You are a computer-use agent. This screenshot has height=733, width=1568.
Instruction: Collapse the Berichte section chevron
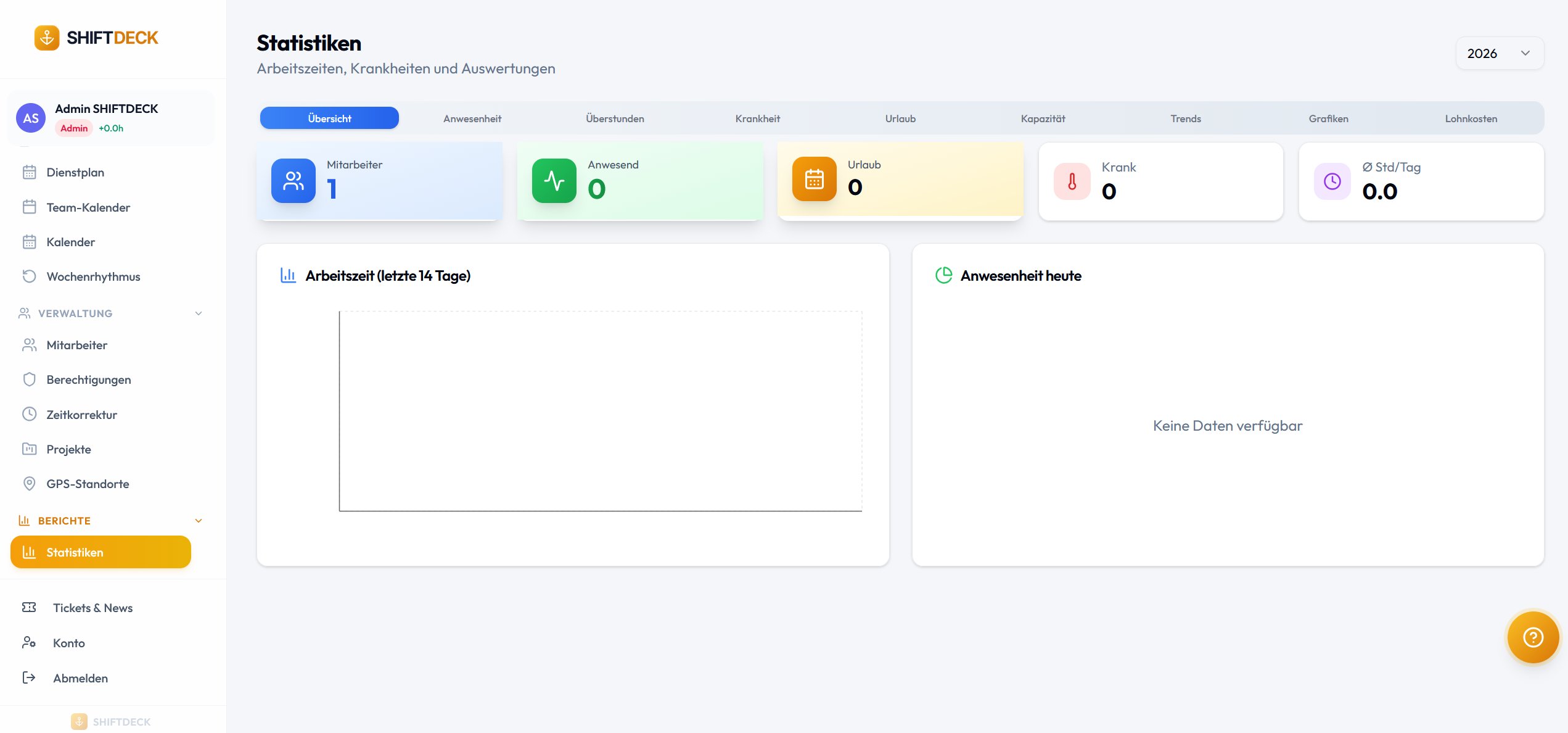(x=199, y=521)
